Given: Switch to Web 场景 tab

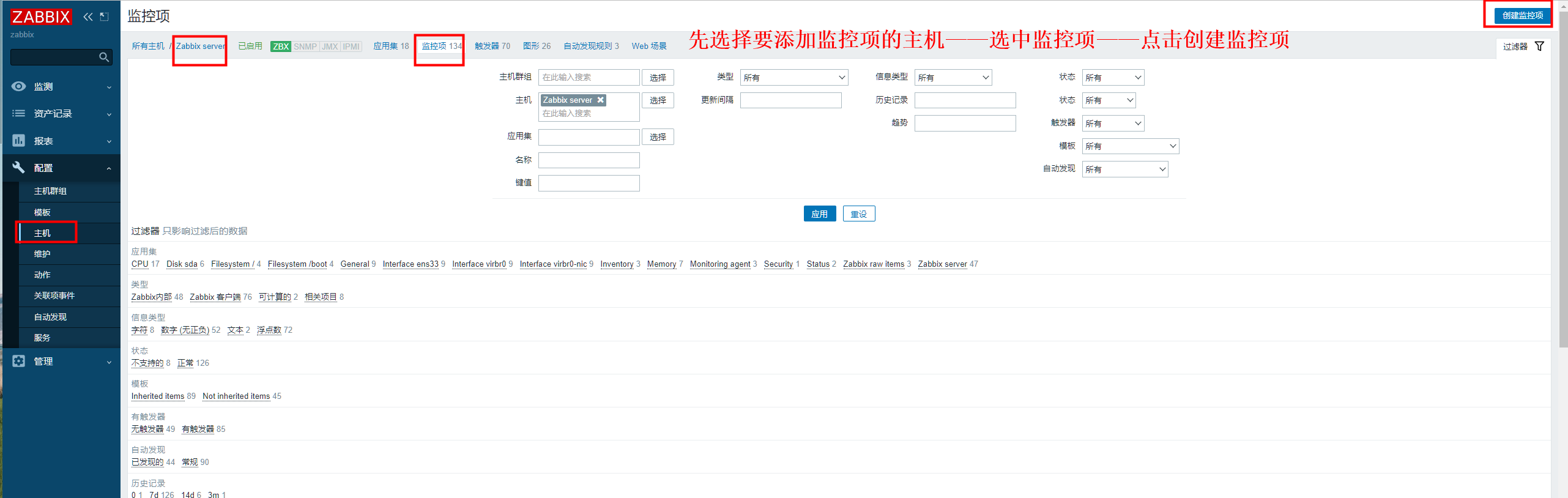Looking at the screenshot, I should [649, 46].
